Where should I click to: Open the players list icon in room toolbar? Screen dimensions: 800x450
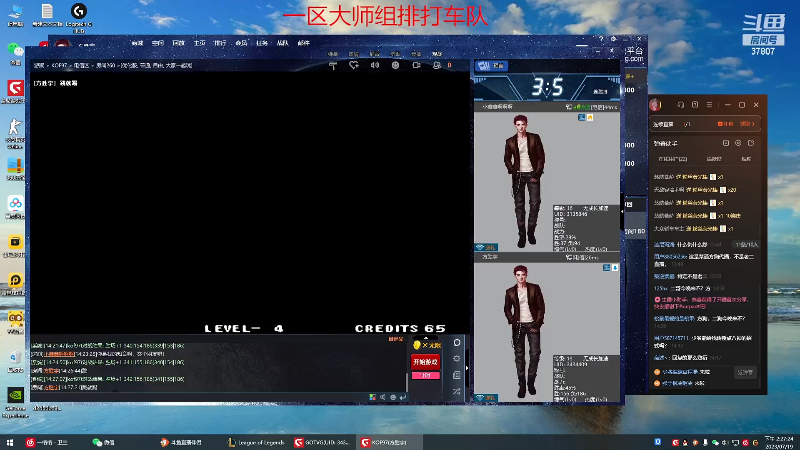pyautogui.click(x=437, y=65)
